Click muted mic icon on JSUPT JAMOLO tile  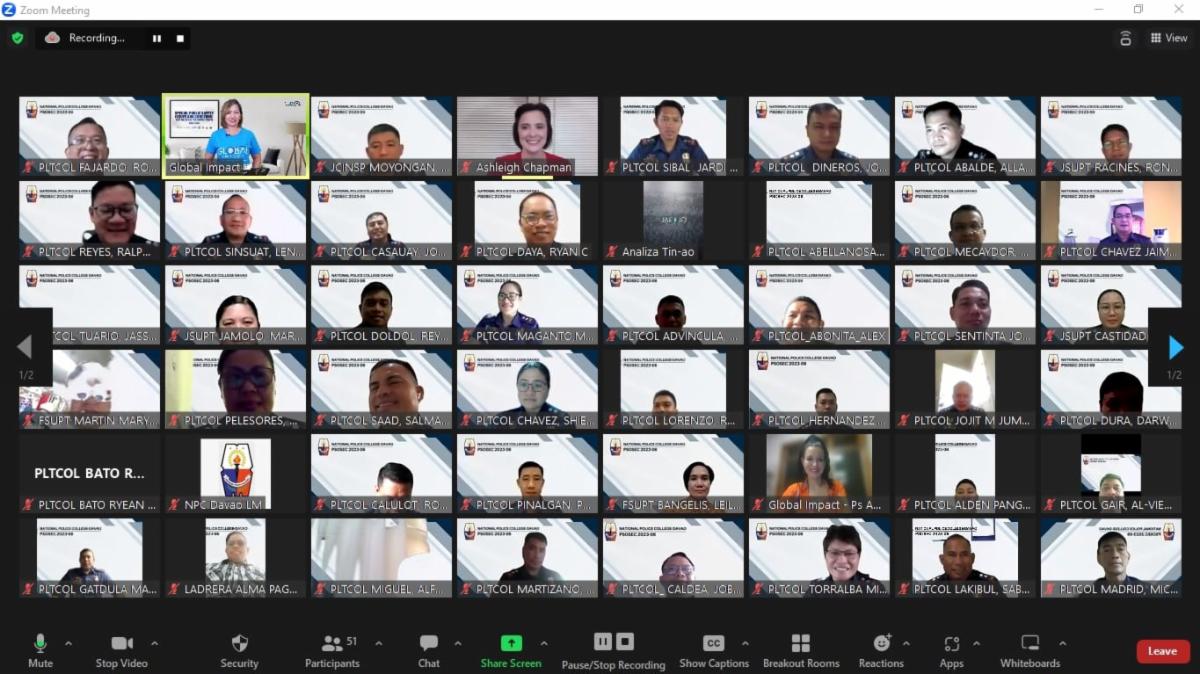(174, 336)
